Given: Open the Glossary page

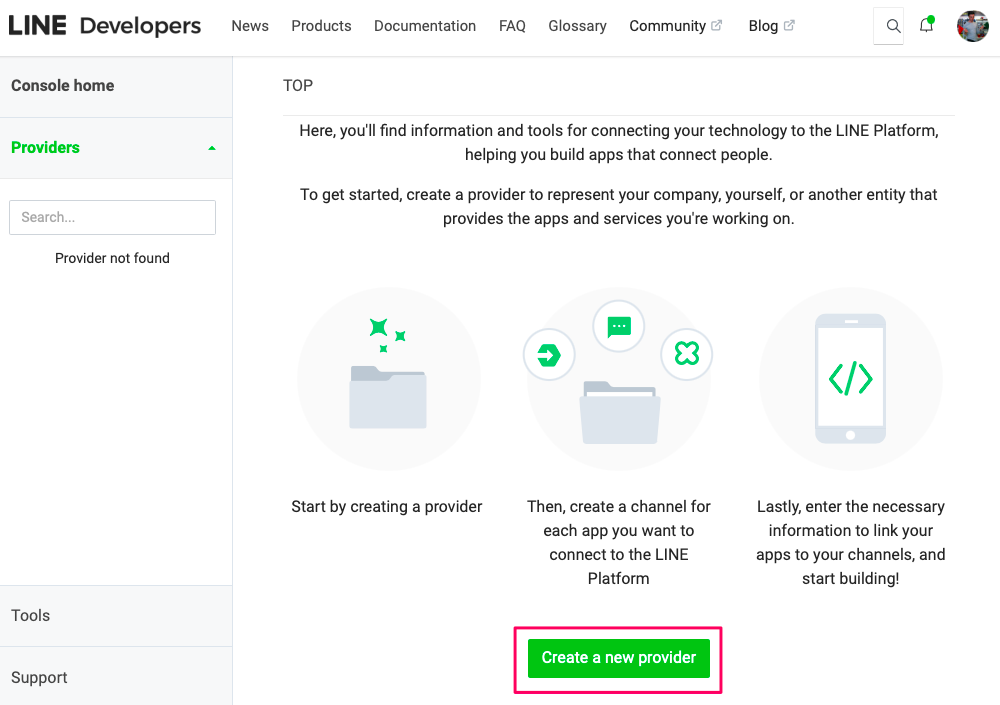Looking at the screenshot, I should tap(577, 26).
